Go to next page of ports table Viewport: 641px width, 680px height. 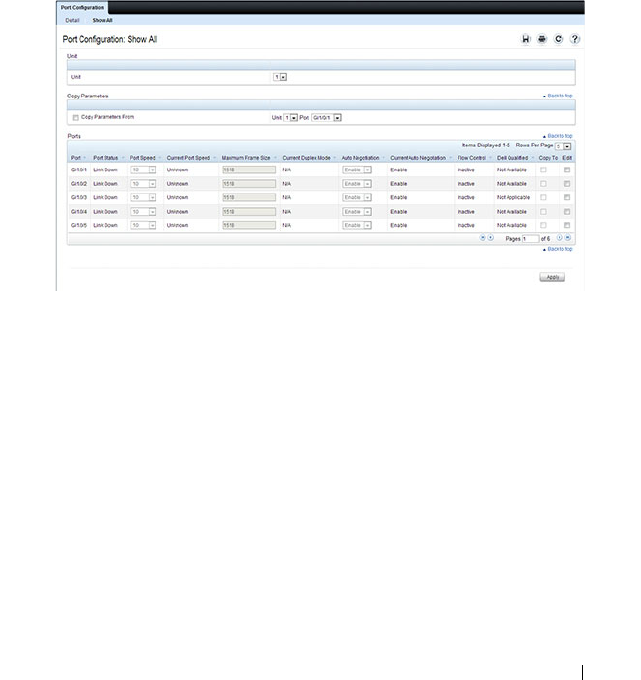tap(559, 238)
